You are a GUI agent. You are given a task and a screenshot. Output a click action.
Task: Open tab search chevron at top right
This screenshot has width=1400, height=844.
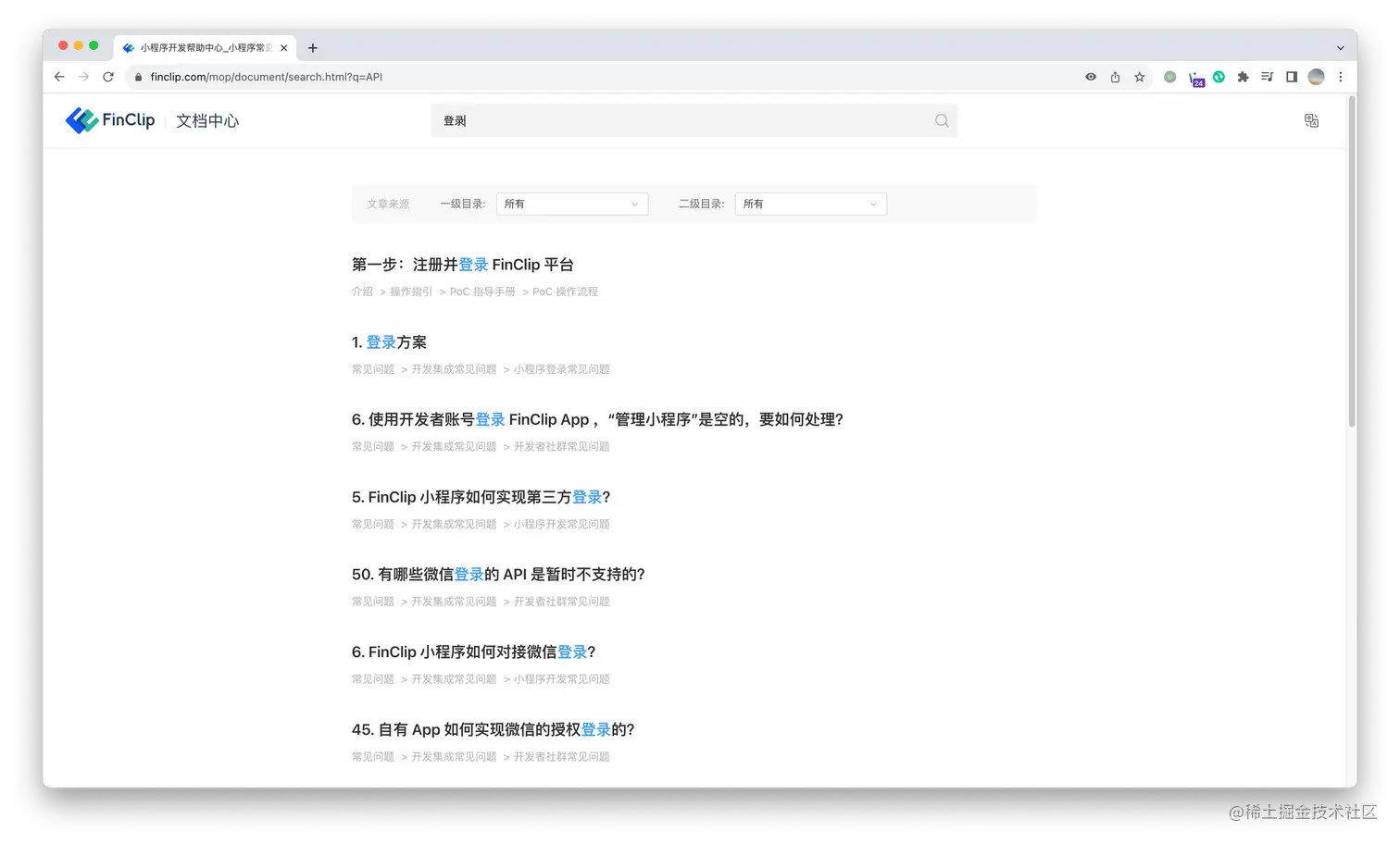click(x=1340, y=48)
